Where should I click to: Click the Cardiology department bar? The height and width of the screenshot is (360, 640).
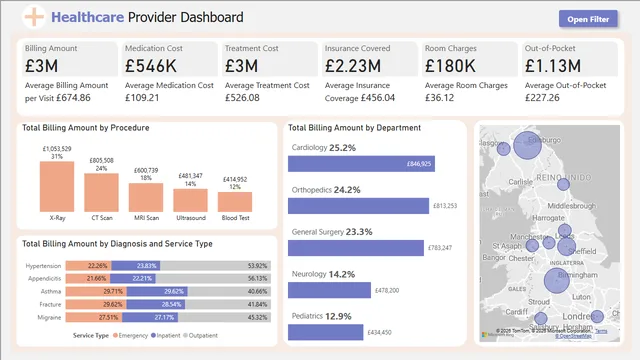pos(361,164)
